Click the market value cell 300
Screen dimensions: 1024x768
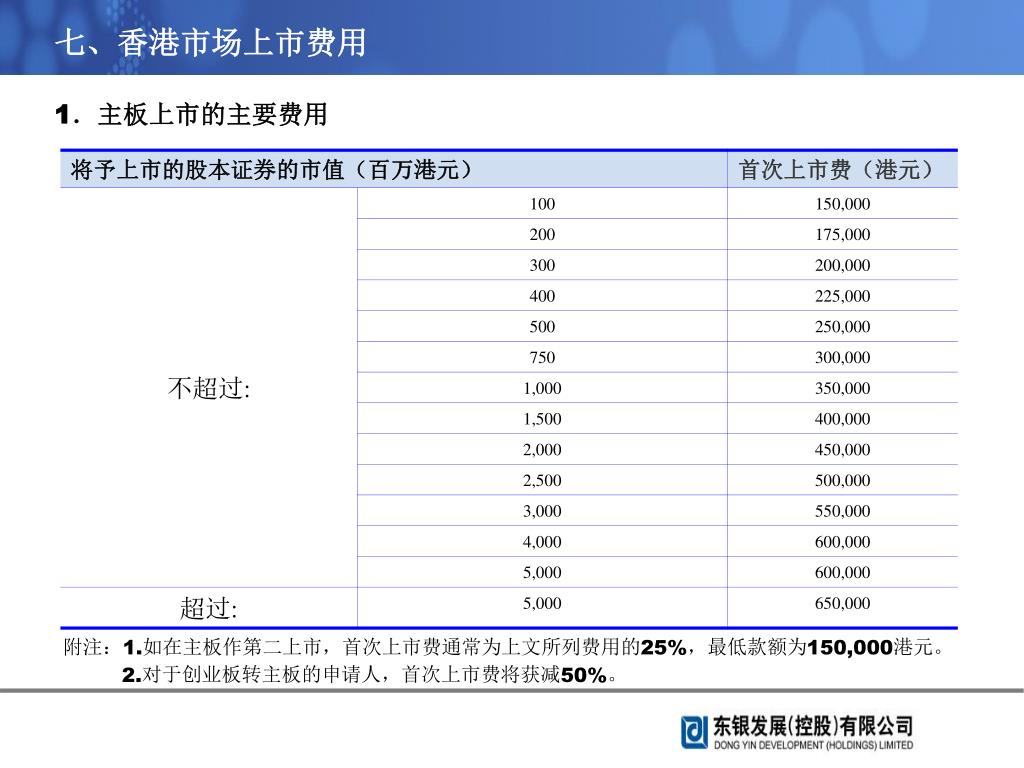click(x=542, y=265)
